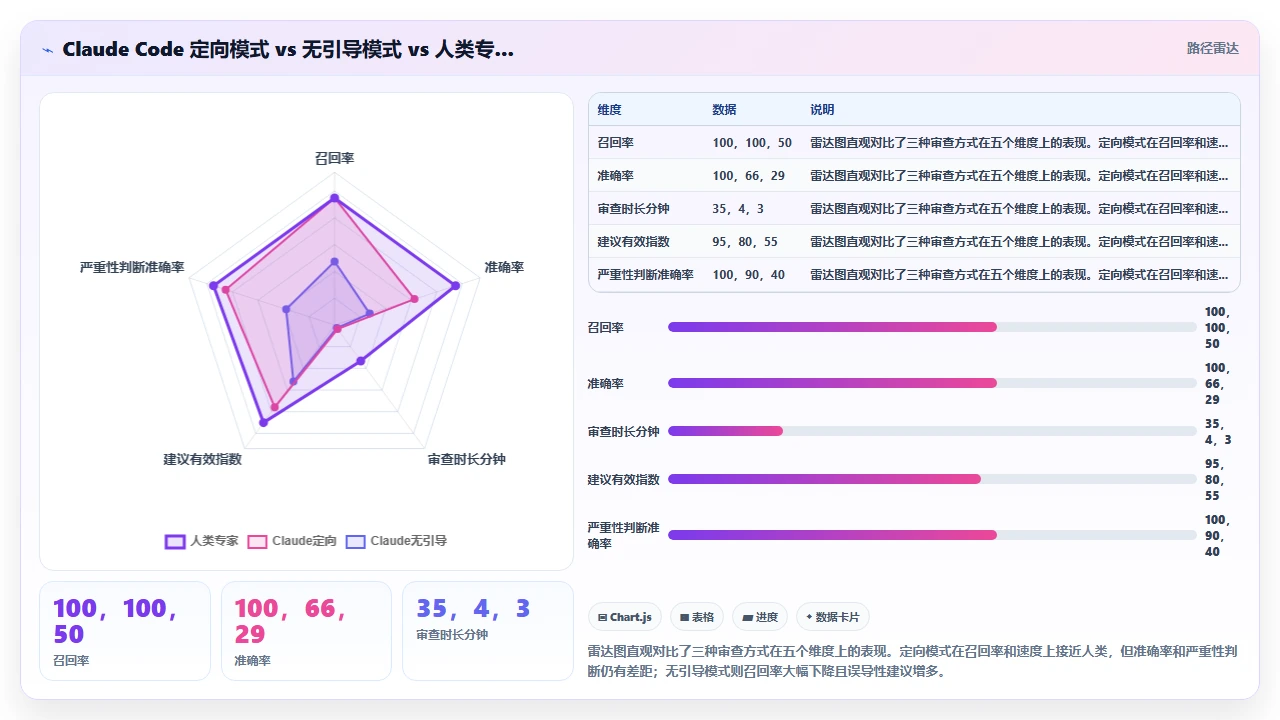Click the 严重性判断准确率 progress bar
Screen dimensions: 1280x720
click(x=932, y=535)
